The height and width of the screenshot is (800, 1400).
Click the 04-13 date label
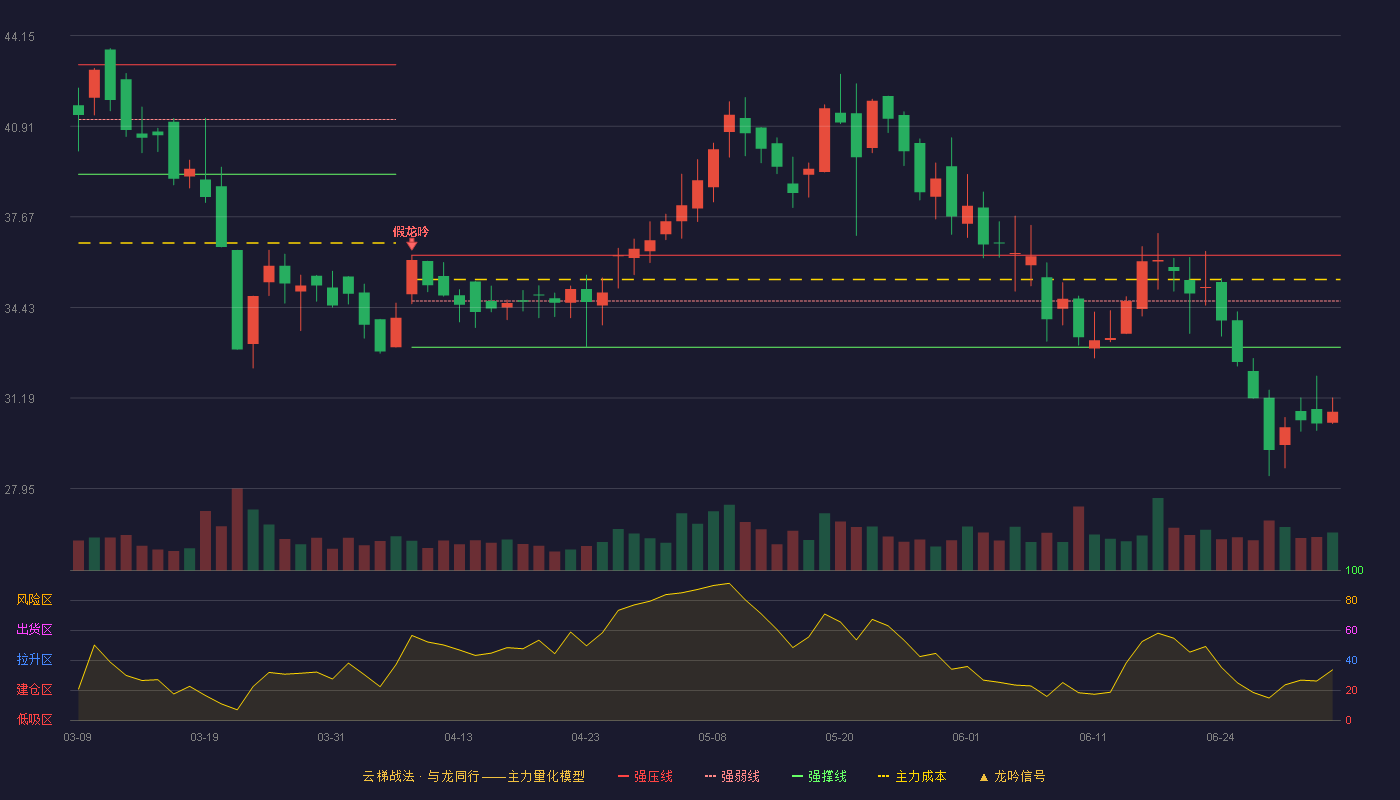[458, 737]
